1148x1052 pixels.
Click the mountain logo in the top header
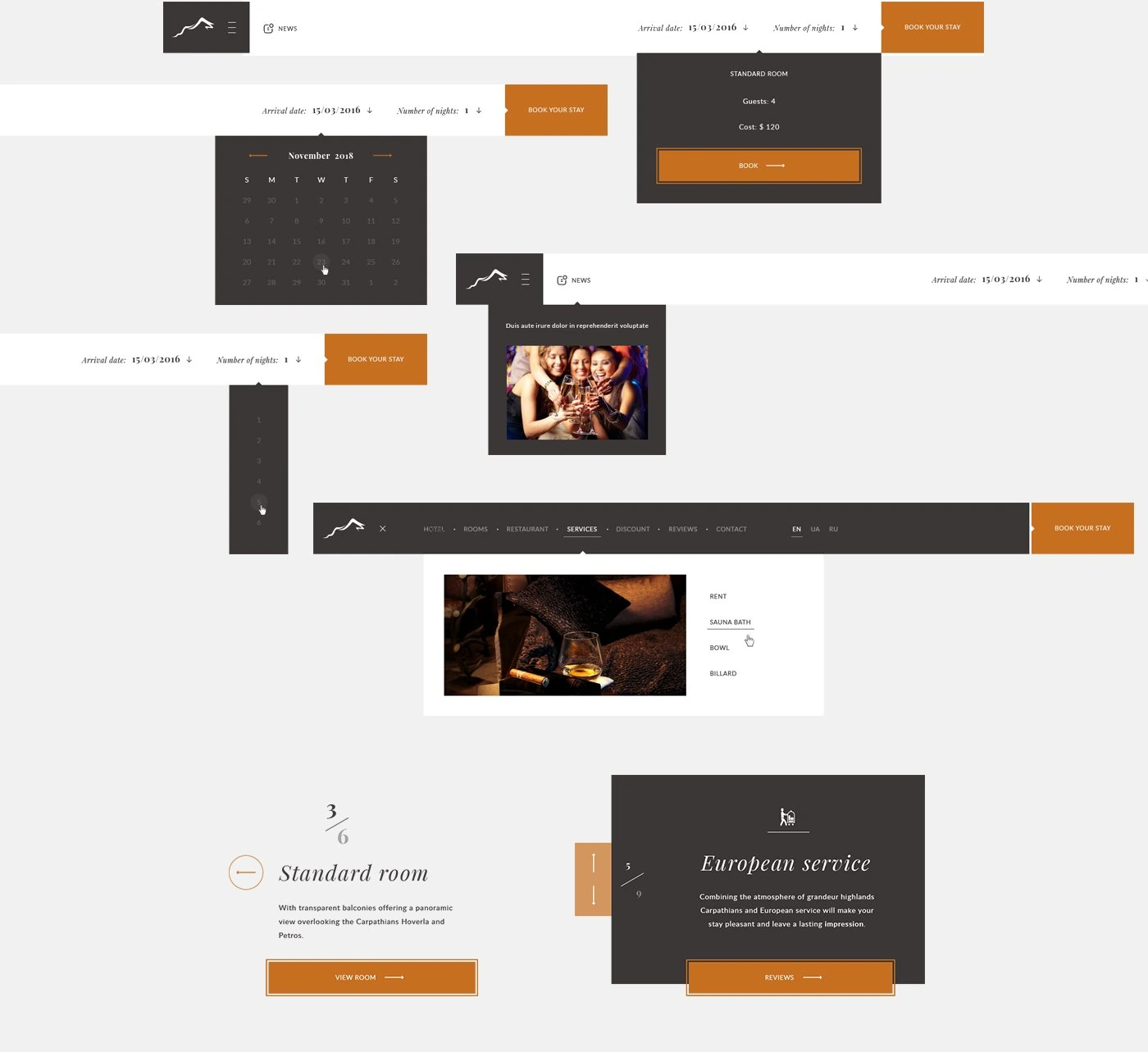(x=194, y=28)
